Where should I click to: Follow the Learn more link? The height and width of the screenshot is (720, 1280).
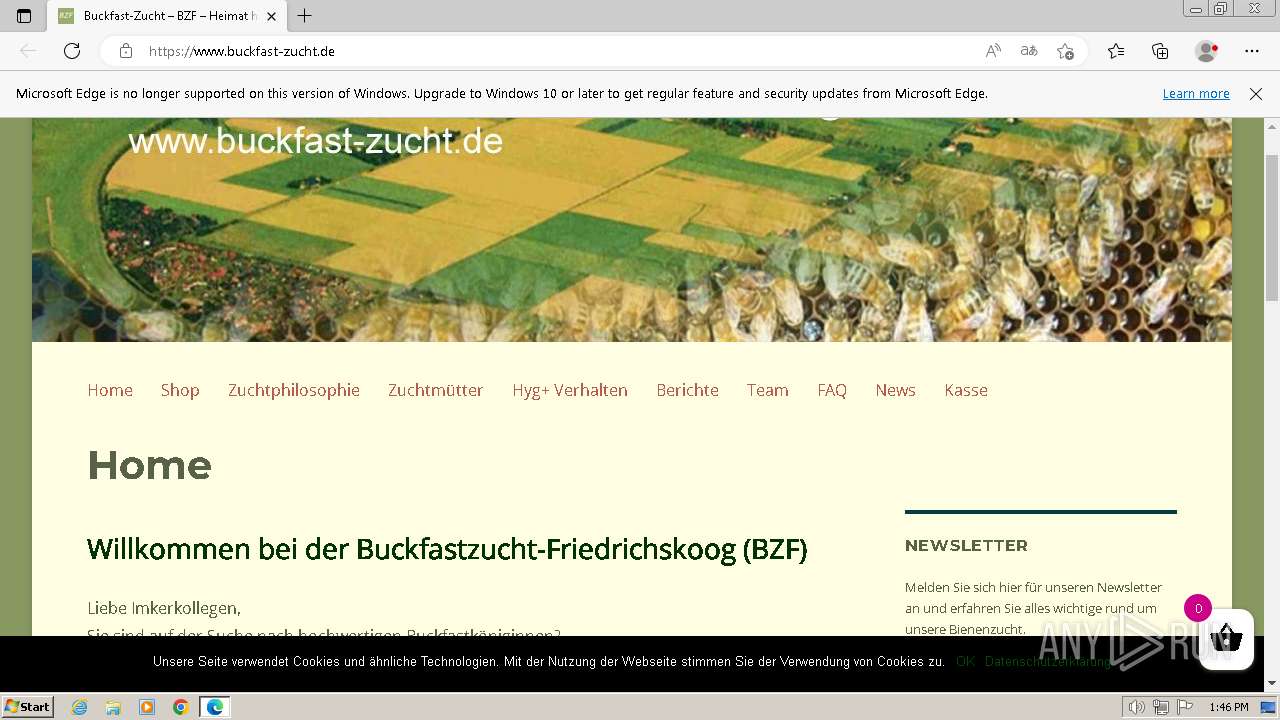1196,93
